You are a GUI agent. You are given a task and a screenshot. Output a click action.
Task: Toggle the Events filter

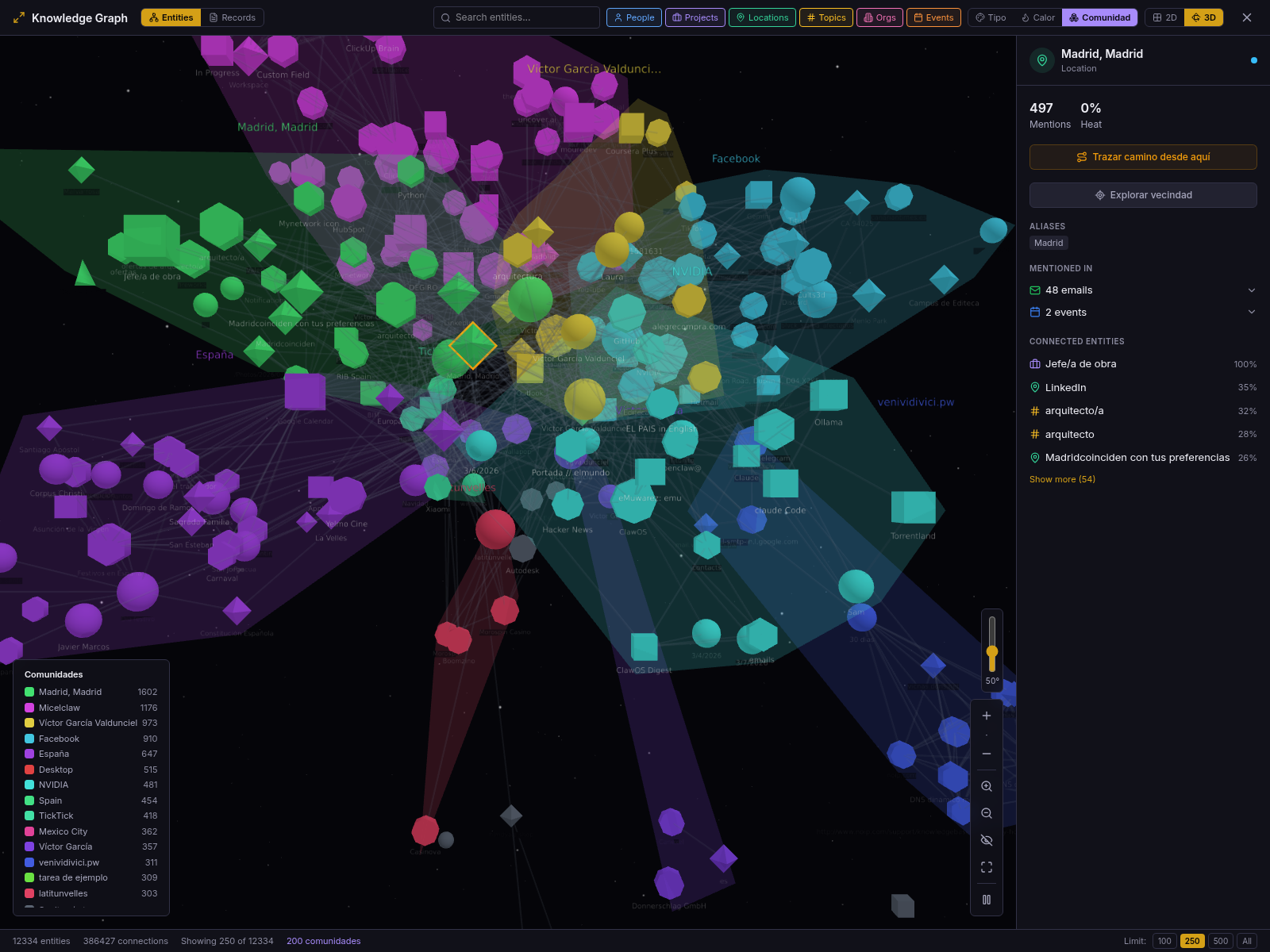pyautogui.click(x=933, y=17)
